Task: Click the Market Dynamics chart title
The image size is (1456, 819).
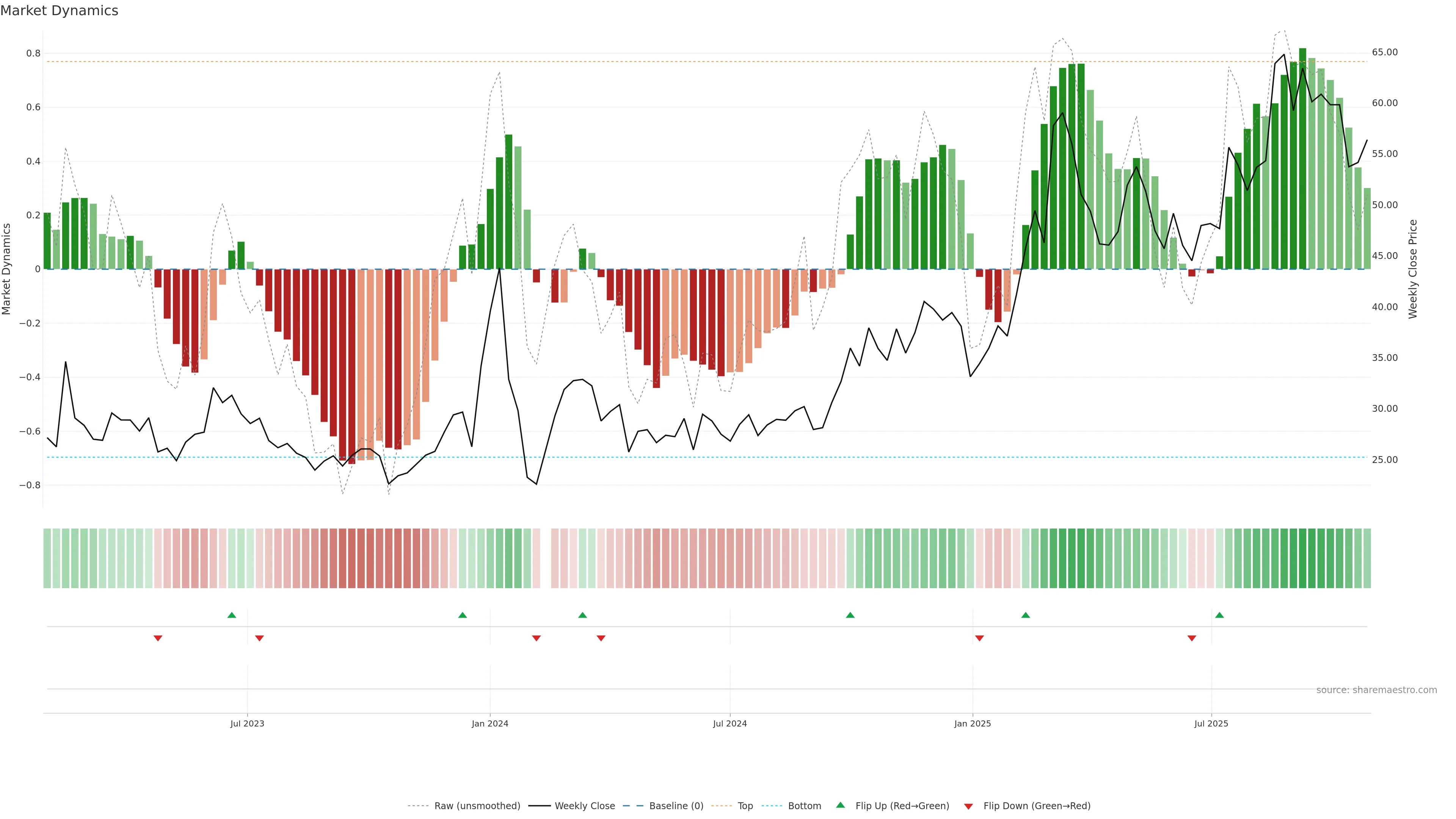Action: 60,11
